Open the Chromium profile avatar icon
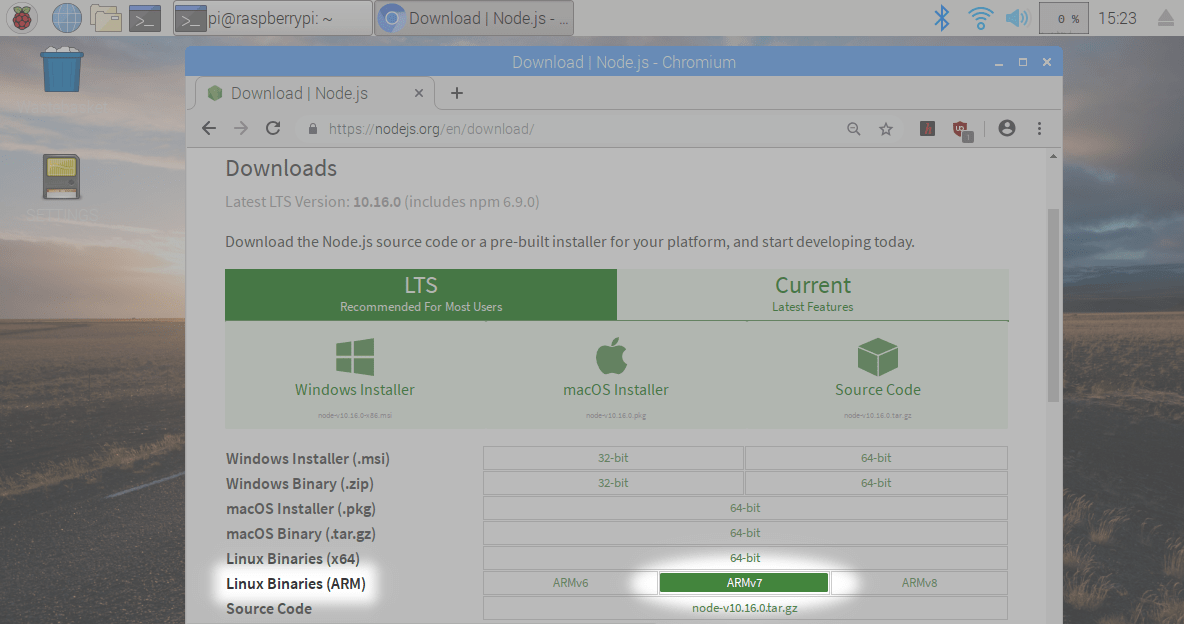Image resolution: width=1184 pixels, height=624 pixels. coord(1007,128)
